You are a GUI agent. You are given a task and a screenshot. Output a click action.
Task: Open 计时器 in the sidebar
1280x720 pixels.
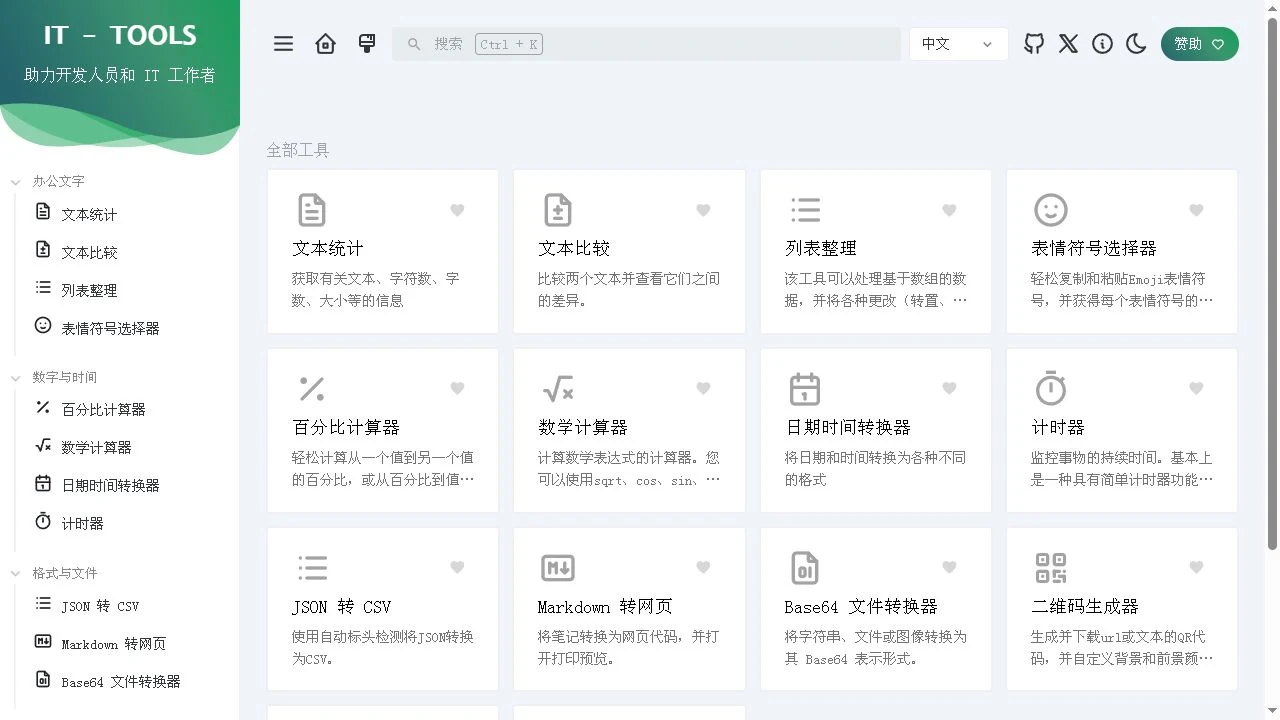click(x=82, y=523)
